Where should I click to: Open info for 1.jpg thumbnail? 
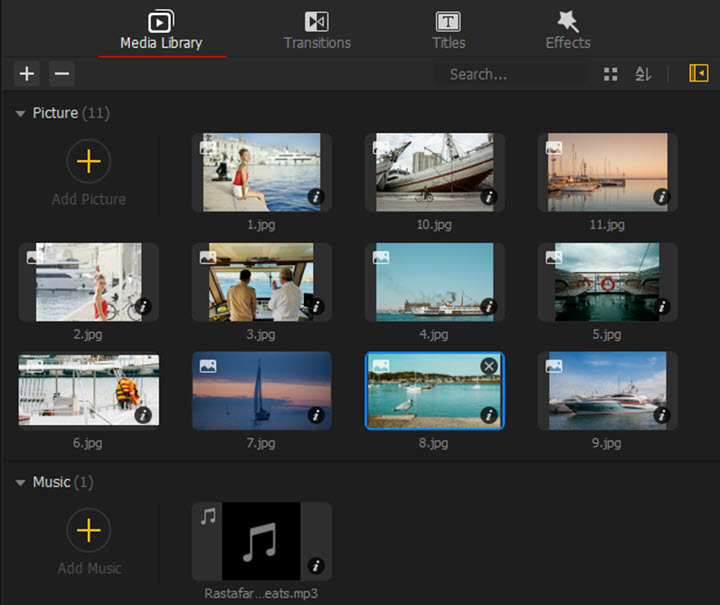click(316, 197)
